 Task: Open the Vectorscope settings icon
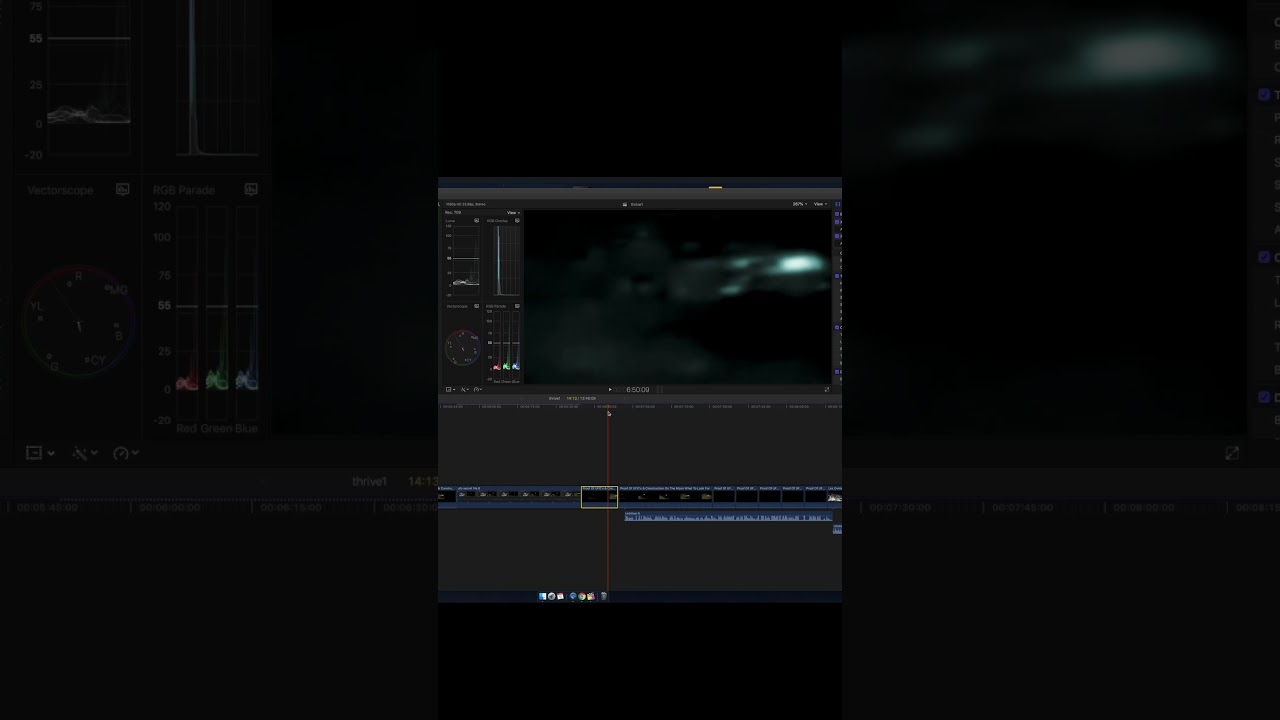(476, 306)
